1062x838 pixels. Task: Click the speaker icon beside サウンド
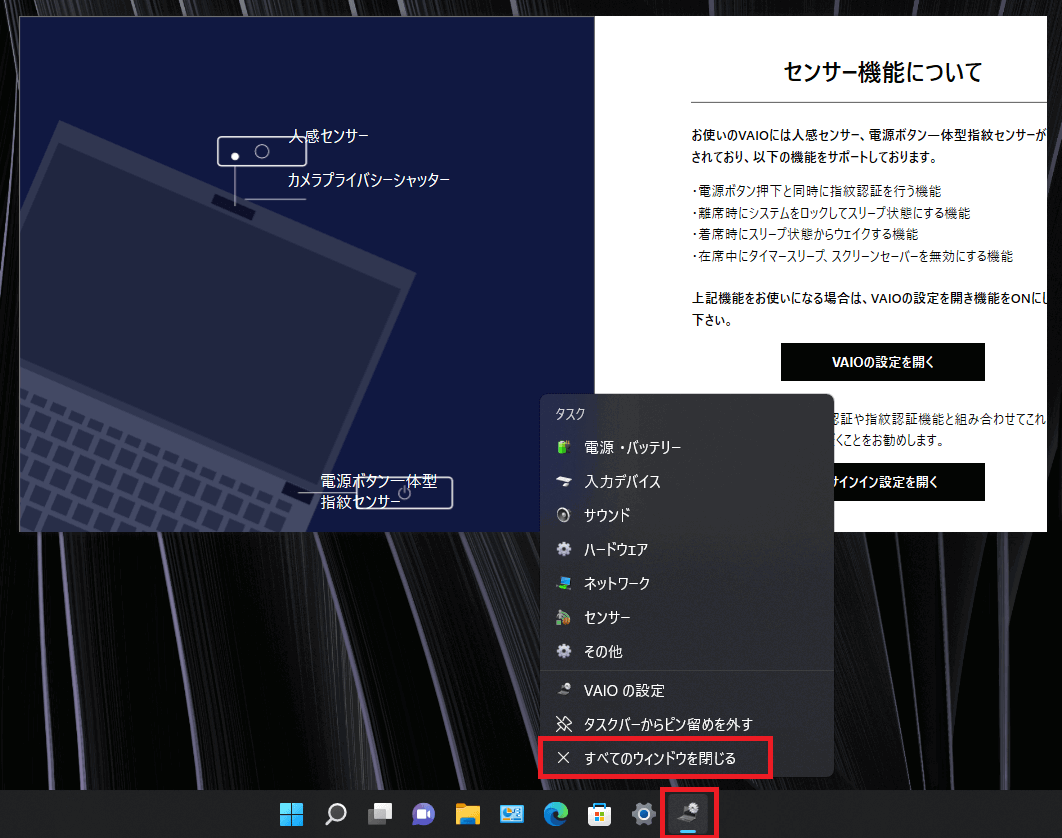(x=564, y=515)
